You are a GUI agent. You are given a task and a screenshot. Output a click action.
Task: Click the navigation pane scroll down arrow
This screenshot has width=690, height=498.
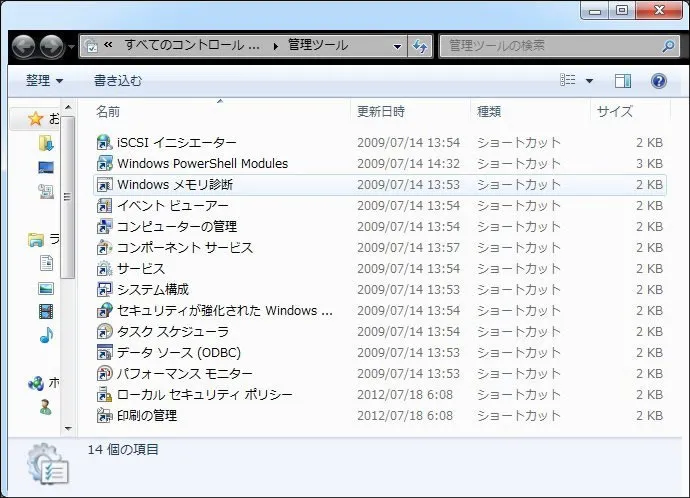(68, 428)
